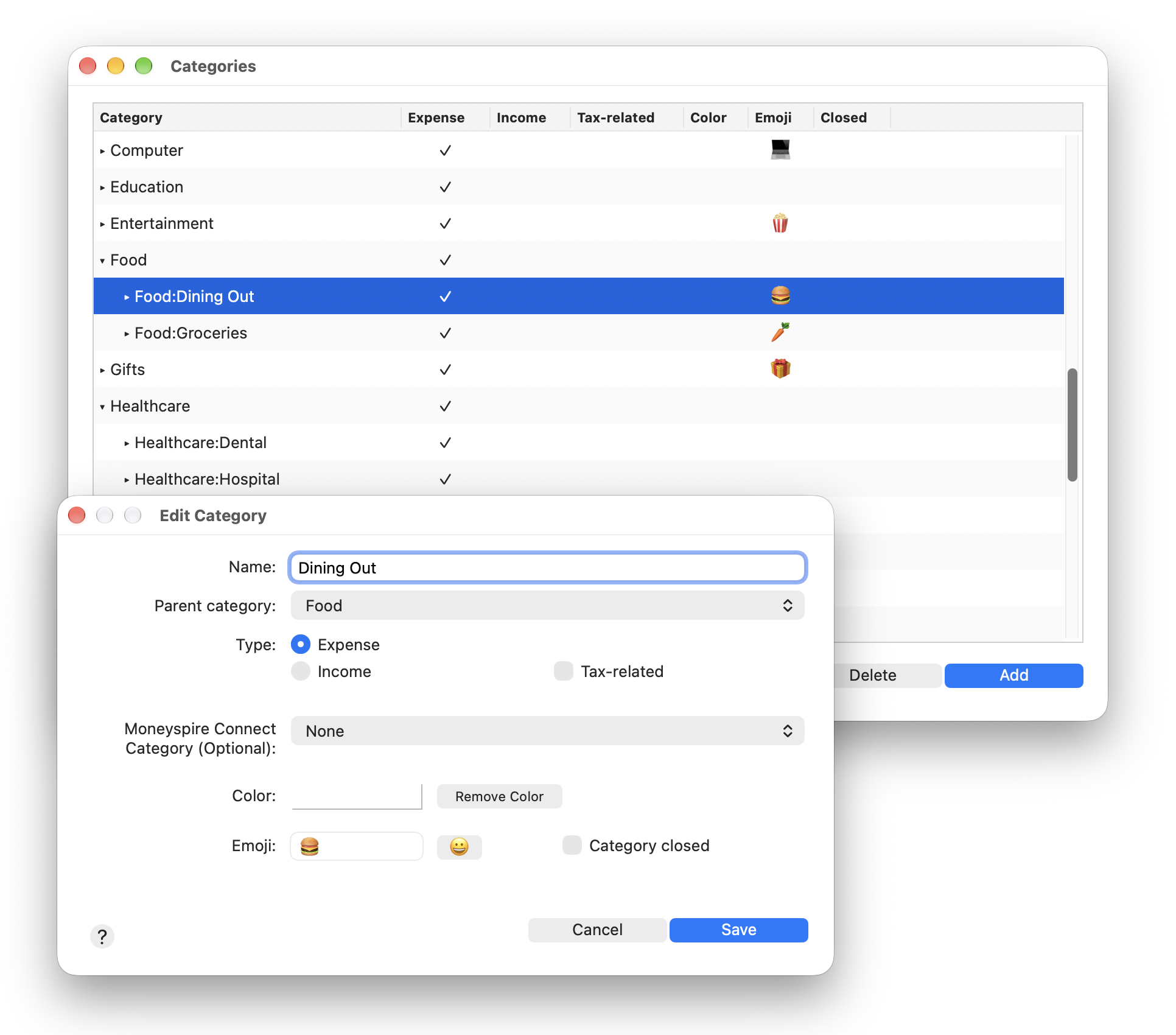Viewport: 1176px width, 1035px height.
Task: Enable the Tax-related checkbox
Action: 564,671
